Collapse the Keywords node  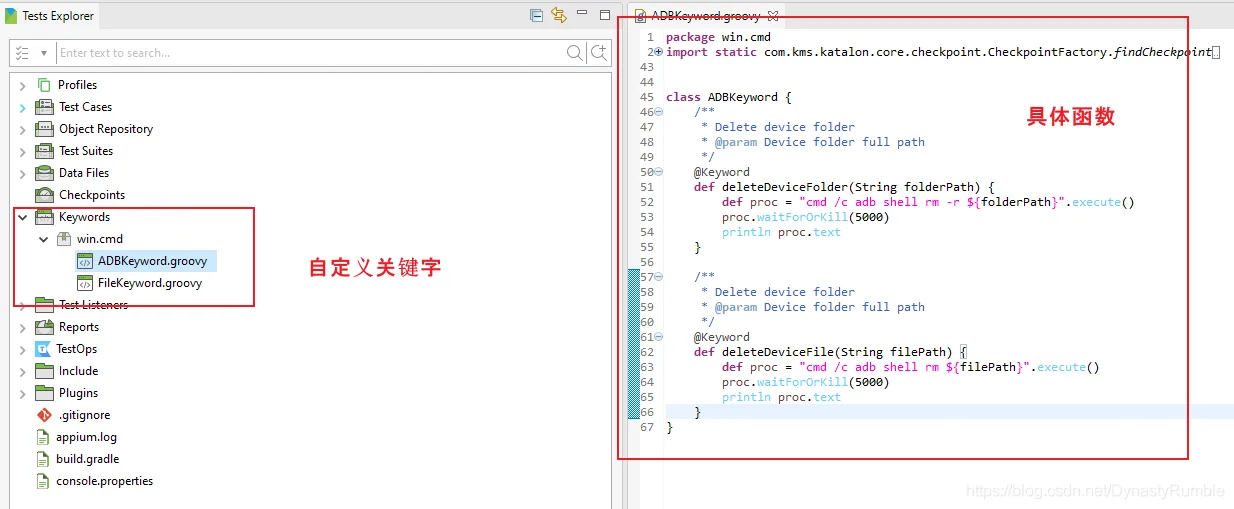click(22, 217)
